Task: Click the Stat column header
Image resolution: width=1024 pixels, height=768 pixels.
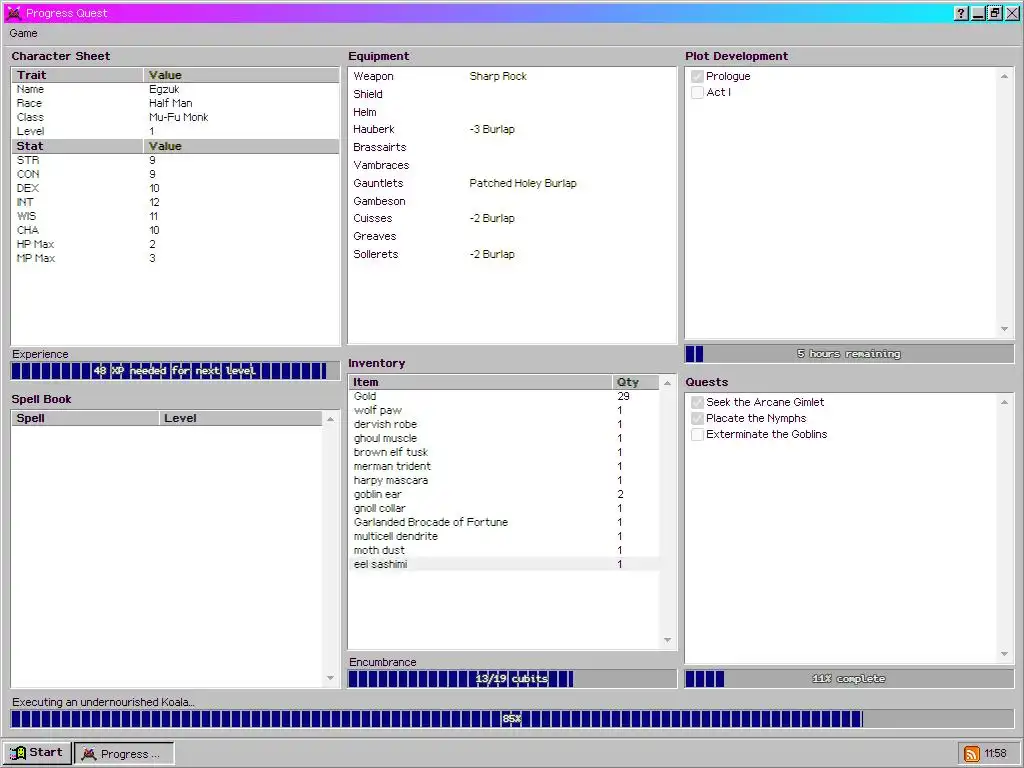Action: (77, 146)
